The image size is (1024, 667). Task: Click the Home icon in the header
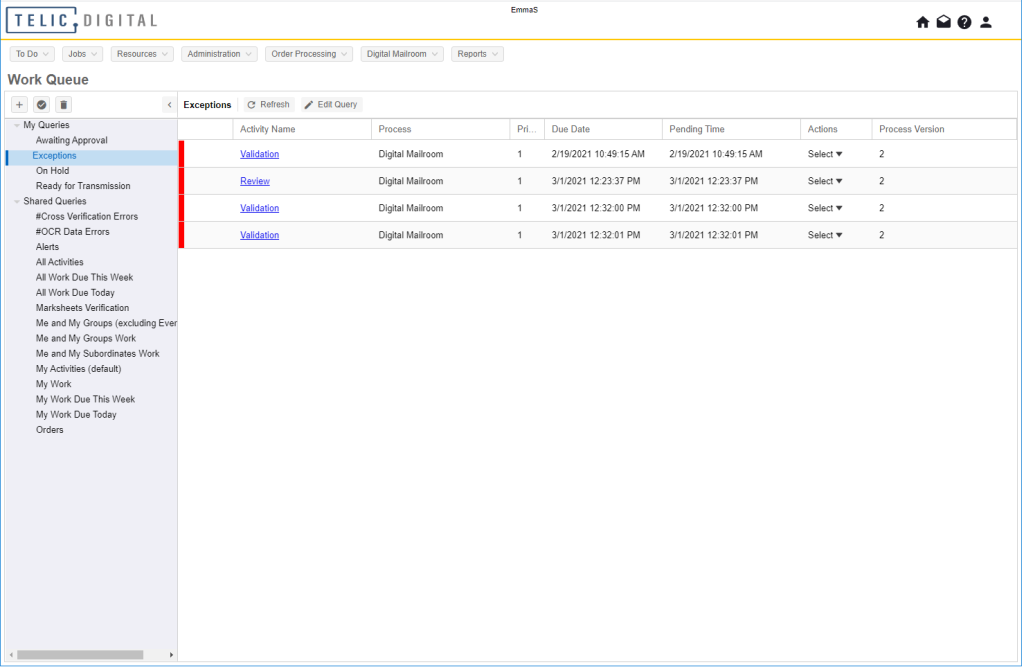(922, 21)
